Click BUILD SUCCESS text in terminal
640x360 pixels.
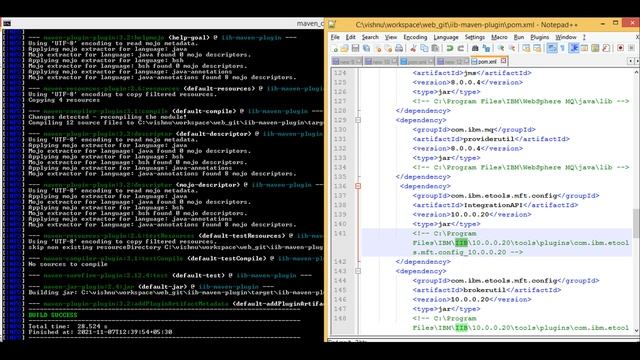[53, 315]
